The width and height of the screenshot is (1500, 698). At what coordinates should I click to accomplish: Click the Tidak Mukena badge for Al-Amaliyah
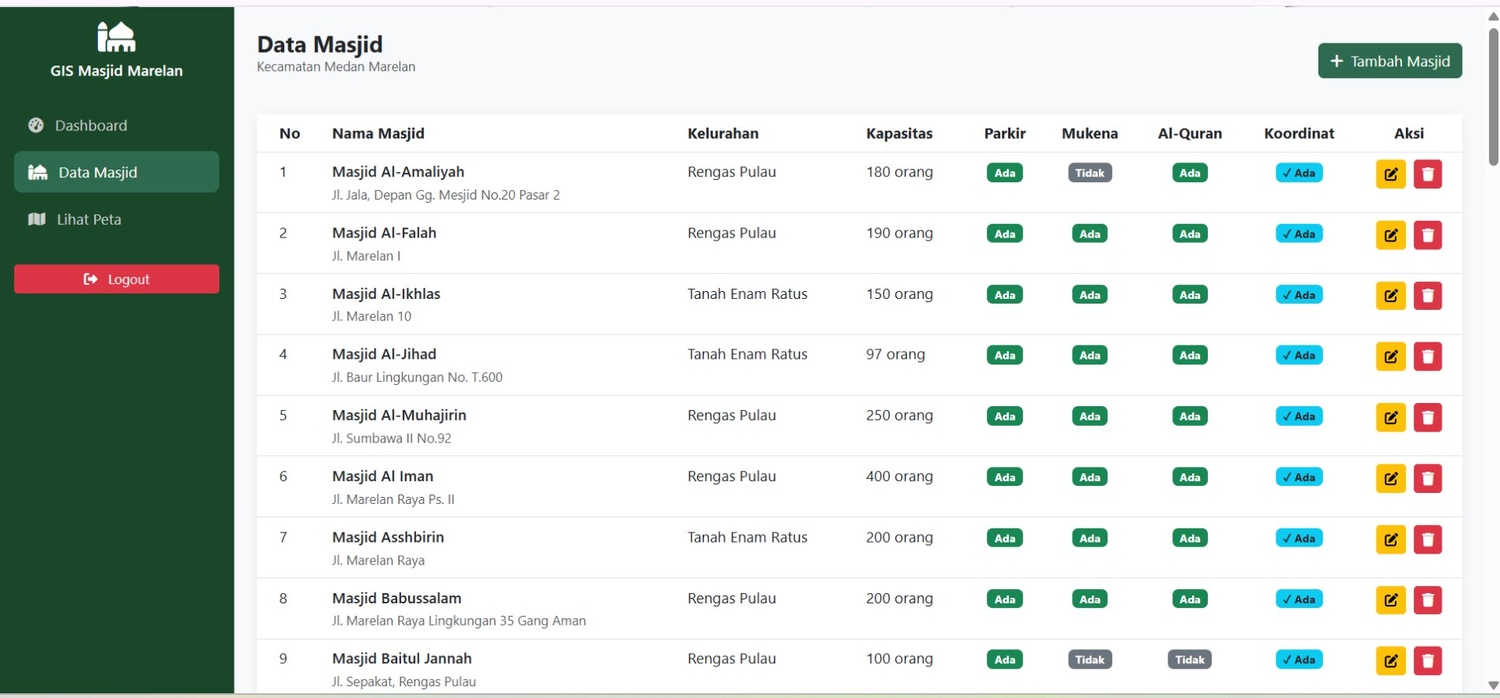point(1090,173)
